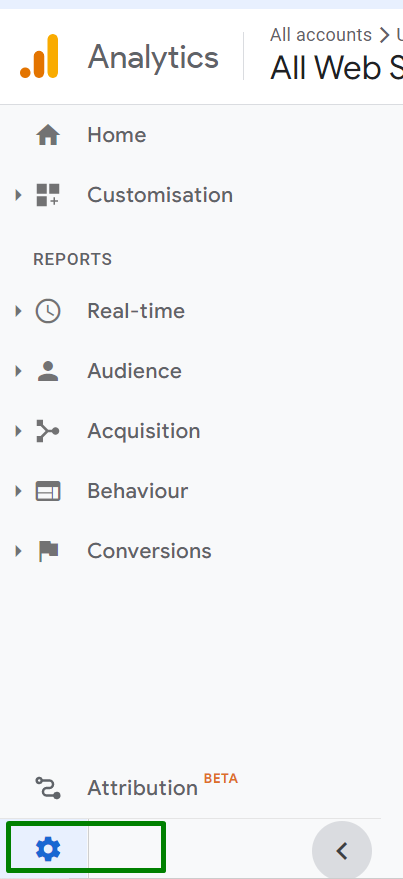Click the REPORTS section heading
The image size is (403, 879).
tap(72, 259)
